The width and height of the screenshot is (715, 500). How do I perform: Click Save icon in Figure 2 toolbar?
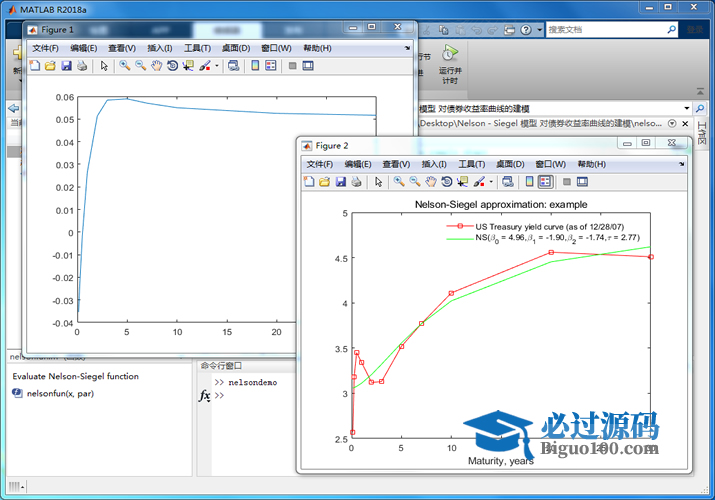[x=341, y=182]
